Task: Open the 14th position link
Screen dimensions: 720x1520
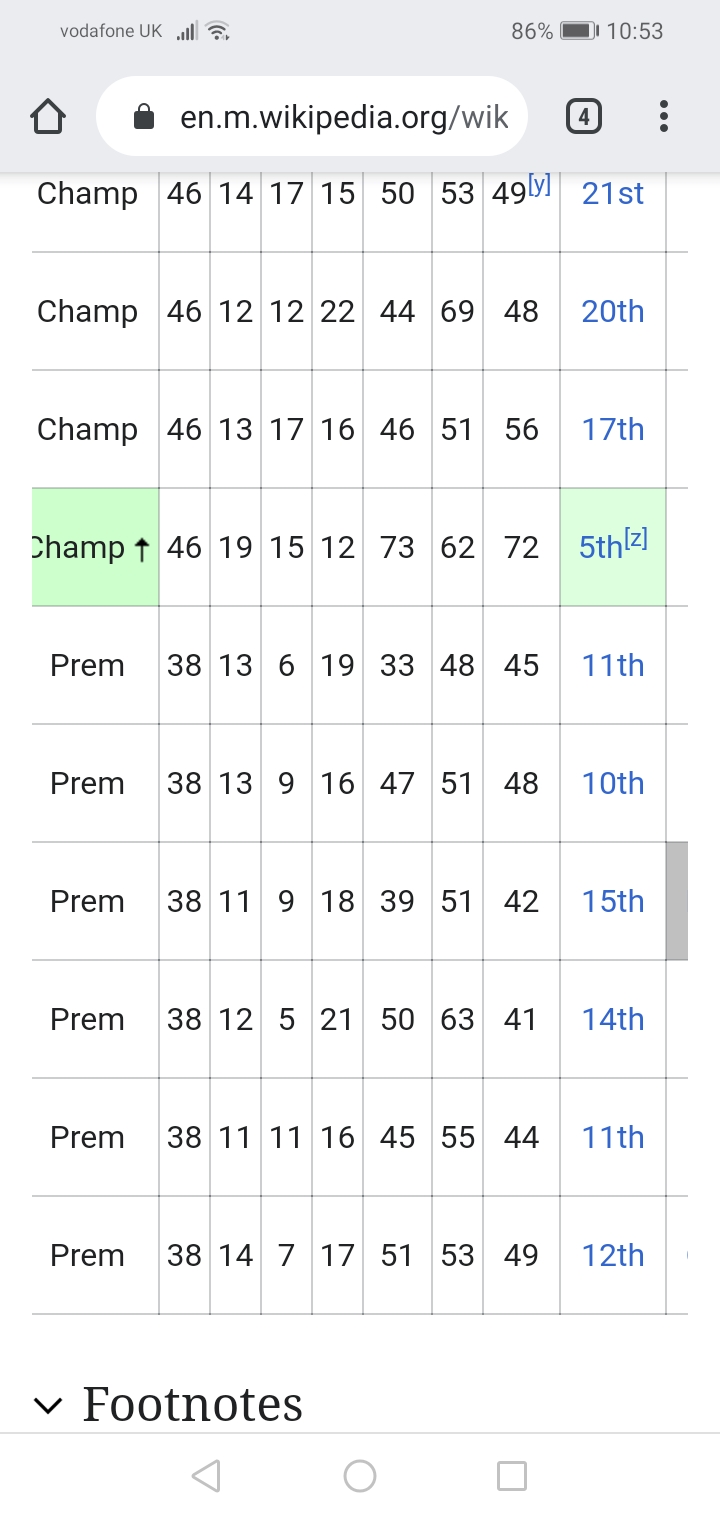Action: [612, 1020]
